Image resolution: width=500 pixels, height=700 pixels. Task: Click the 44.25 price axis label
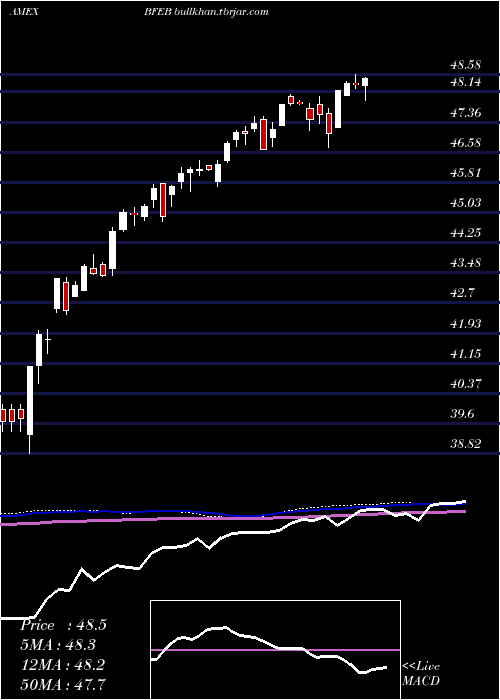point(465,233)
